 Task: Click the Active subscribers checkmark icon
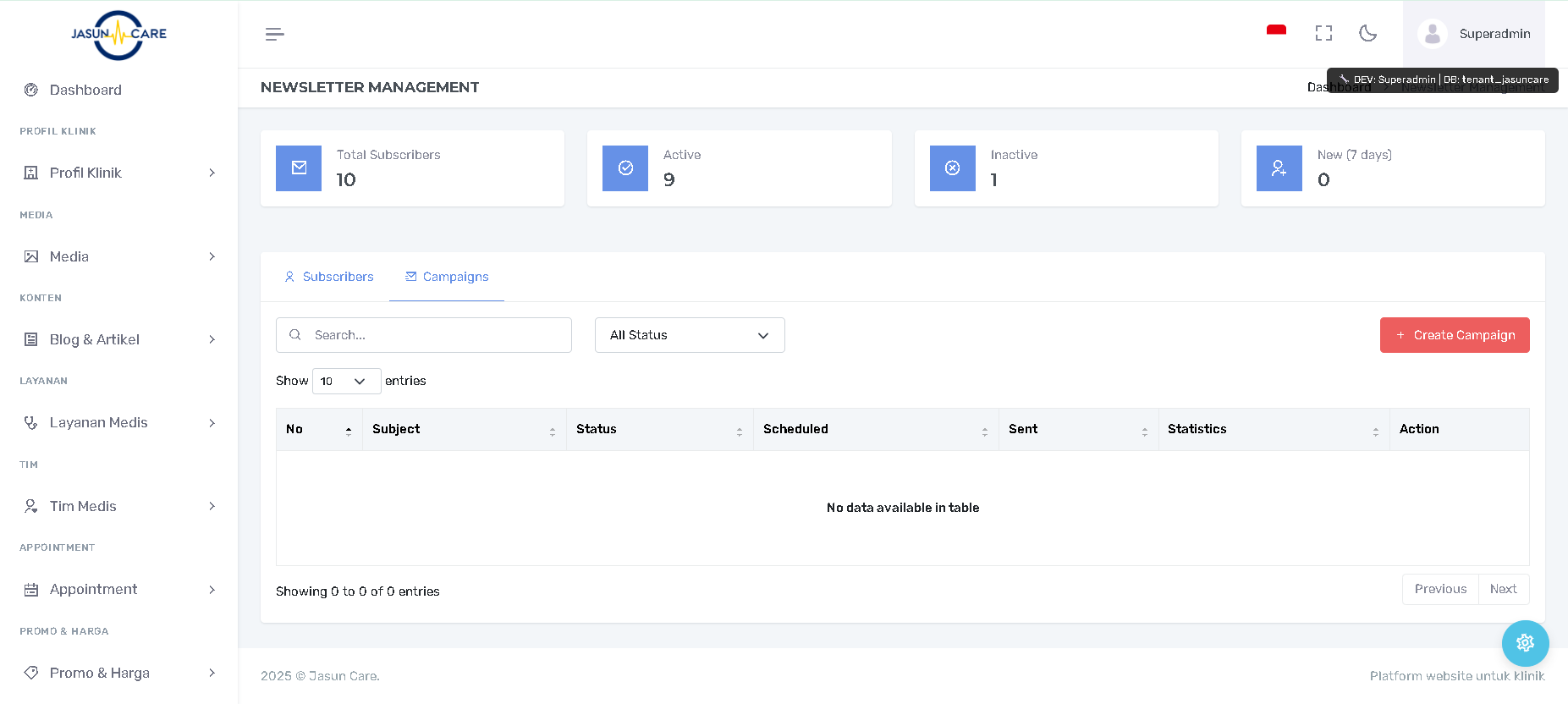click(625, 168)
